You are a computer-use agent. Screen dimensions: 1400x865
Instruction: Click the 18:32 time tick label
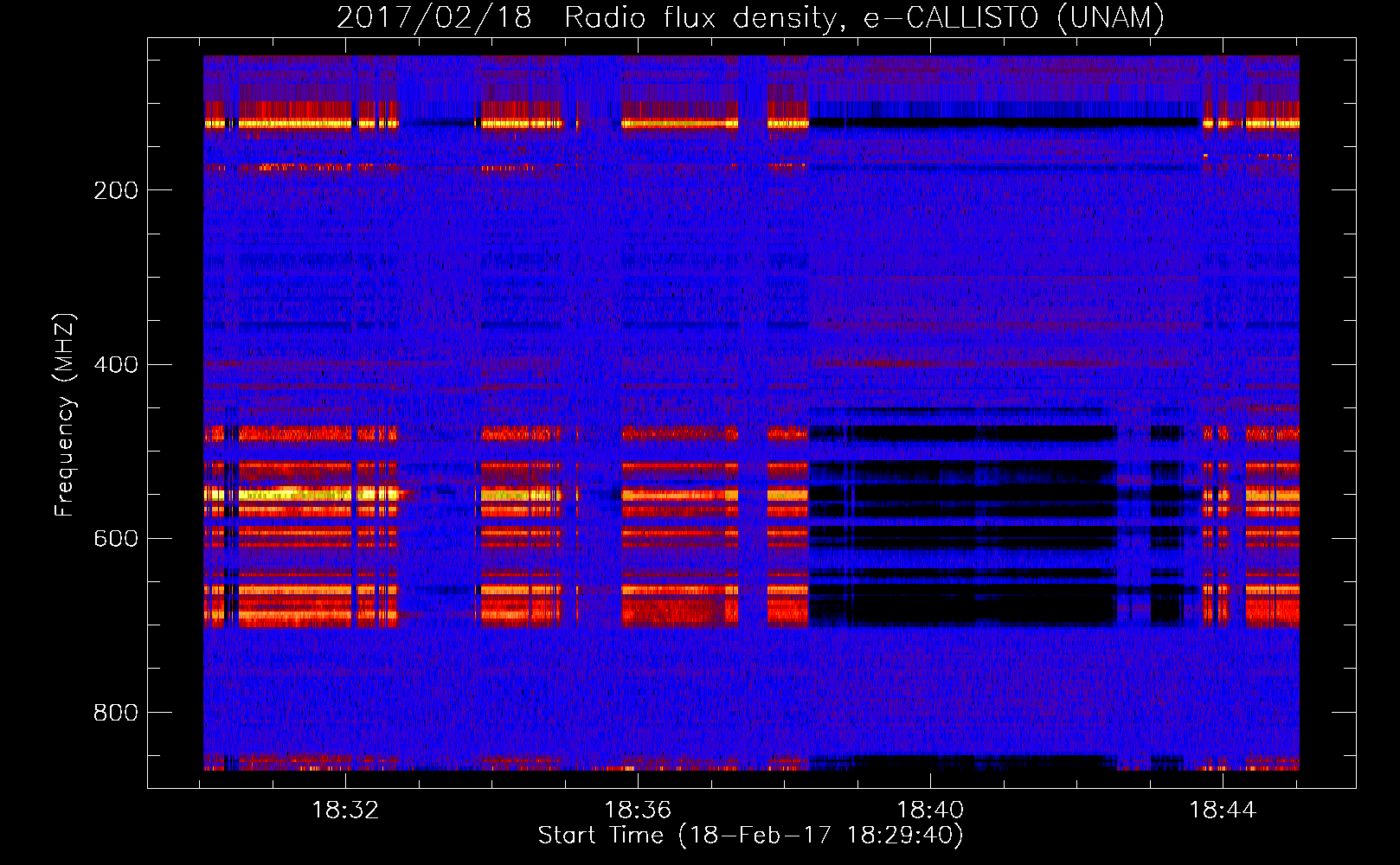coord(345,811)
